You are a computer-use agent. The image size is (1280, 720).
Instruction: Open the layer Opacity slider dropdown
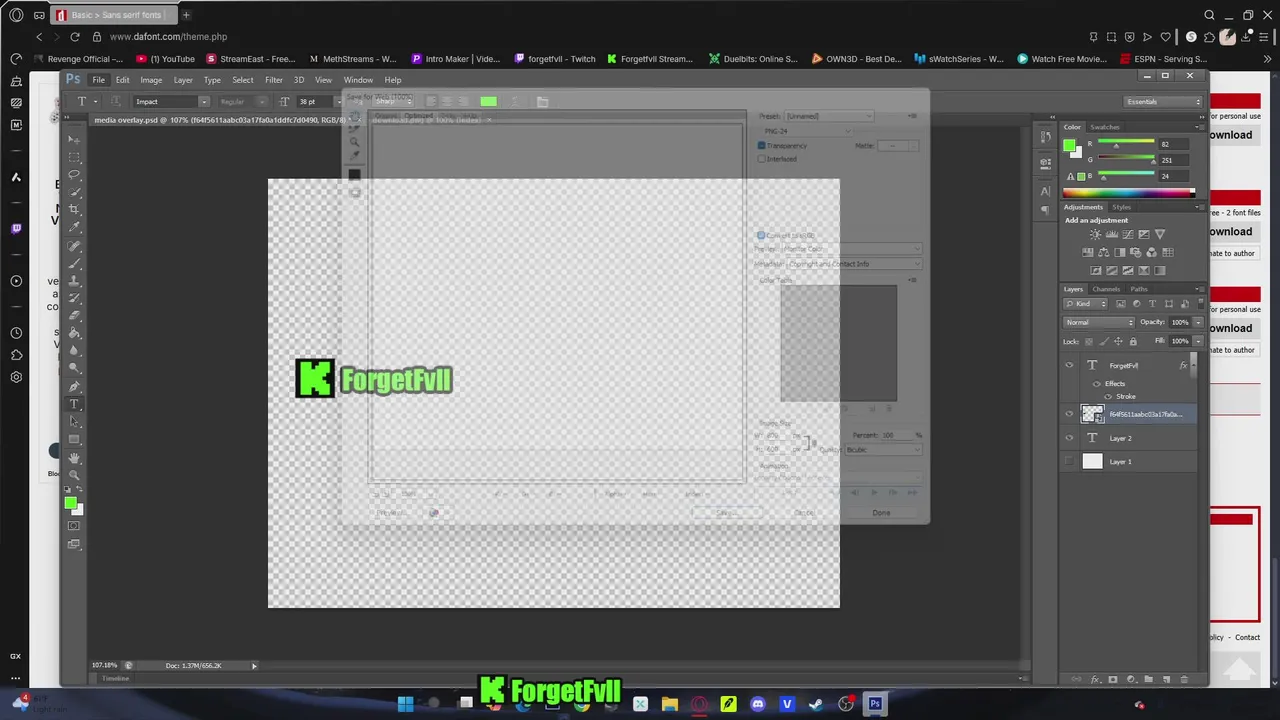tap(1200, 322)
